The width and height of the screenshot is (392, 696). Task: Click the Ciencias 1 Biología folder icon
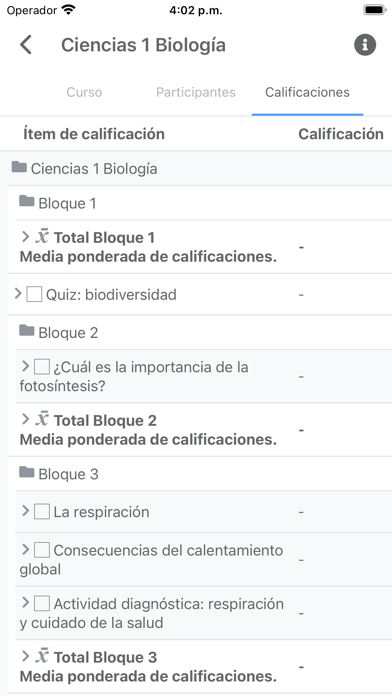coord(19,167)
